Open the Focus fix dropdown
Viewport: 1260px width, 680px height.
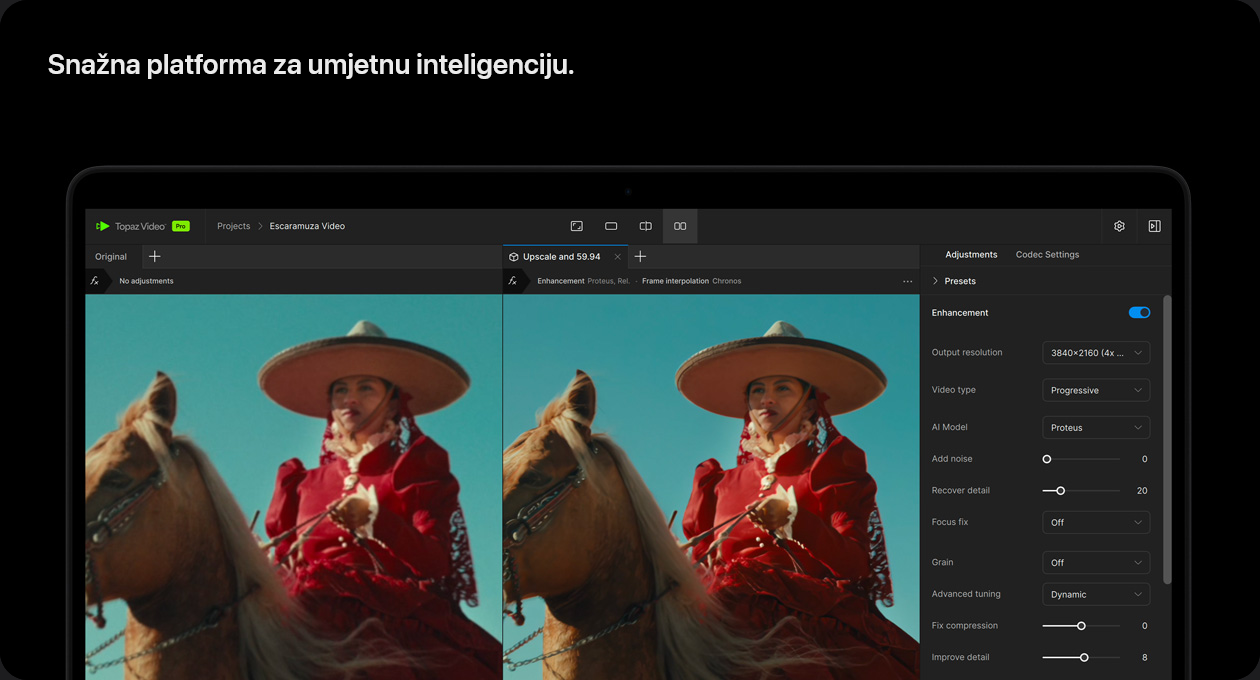click(x=1095, y=522)
